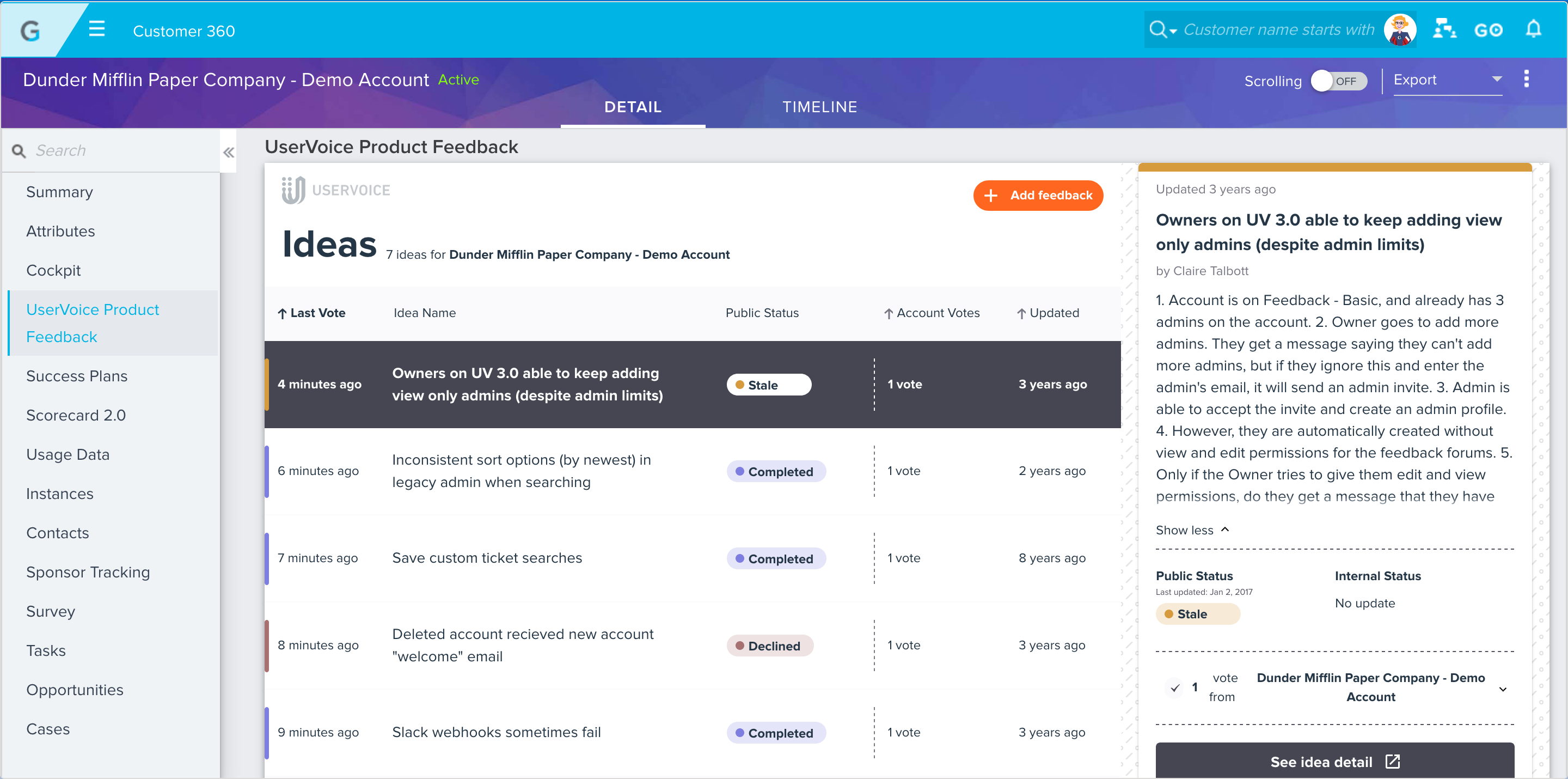Select the Slack webhooks sometimes fail idea
The image size is (1568, 779).
(x=692, y=732)
